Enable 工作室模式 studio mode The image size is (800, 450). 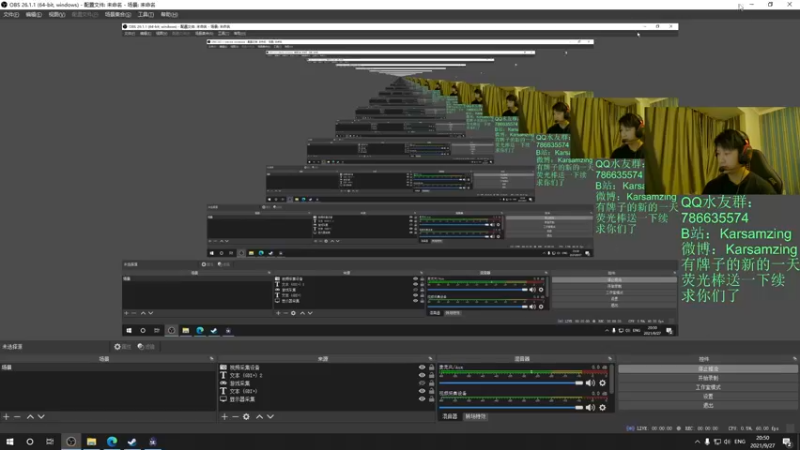tap(708, 387)
